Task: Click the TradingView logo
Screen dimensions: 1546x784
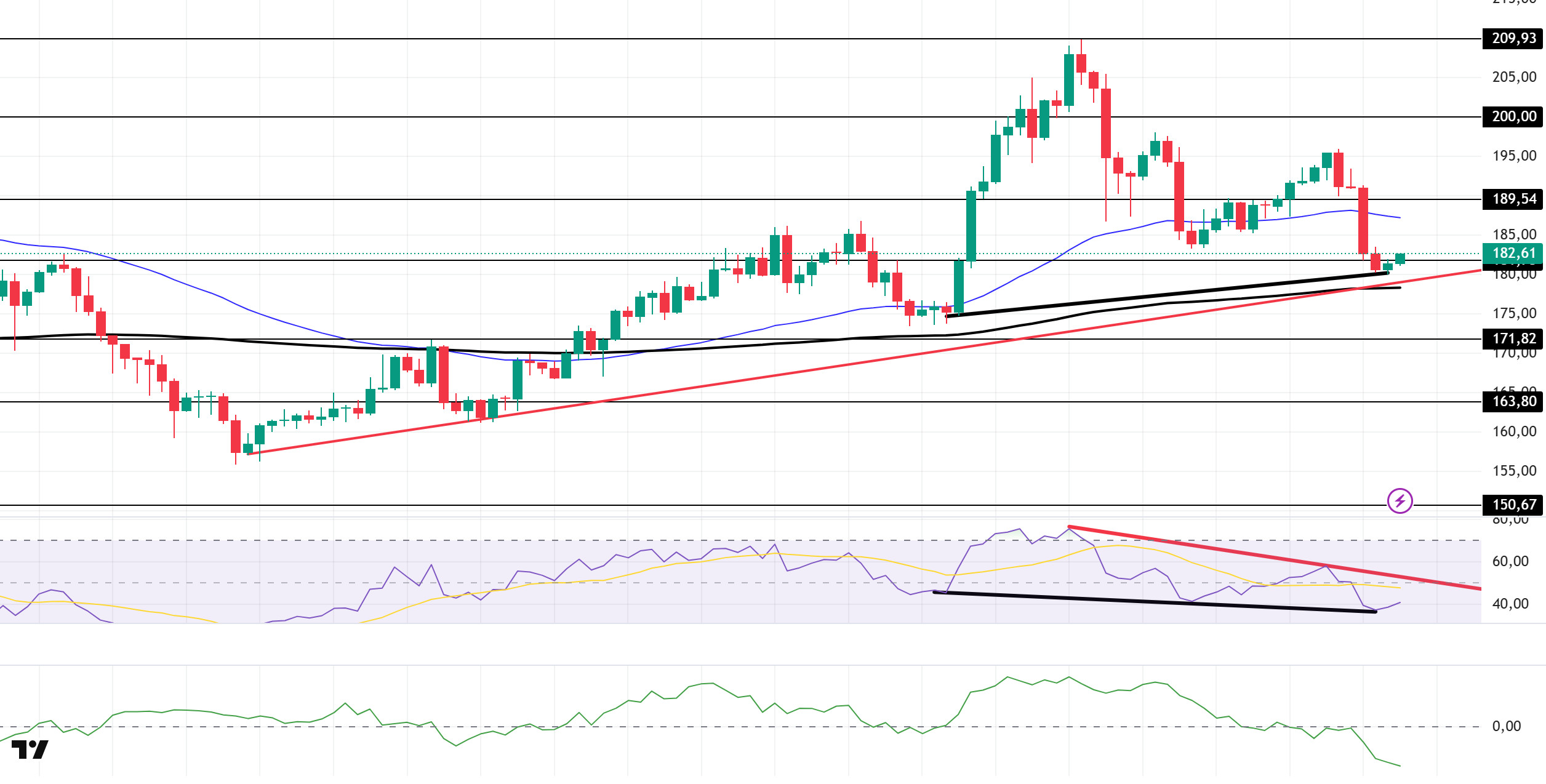Action: point(30,750)
